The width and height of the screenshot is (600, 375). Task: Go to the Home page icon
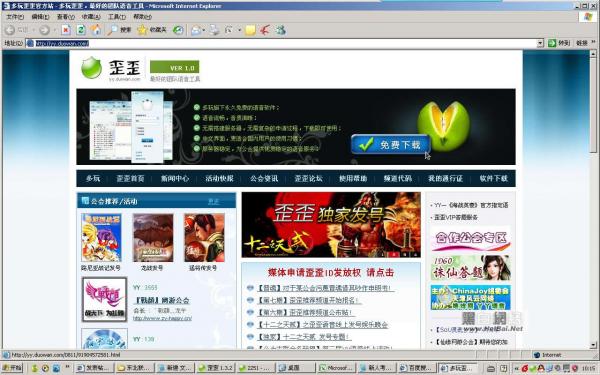click(x=96, y=30)
